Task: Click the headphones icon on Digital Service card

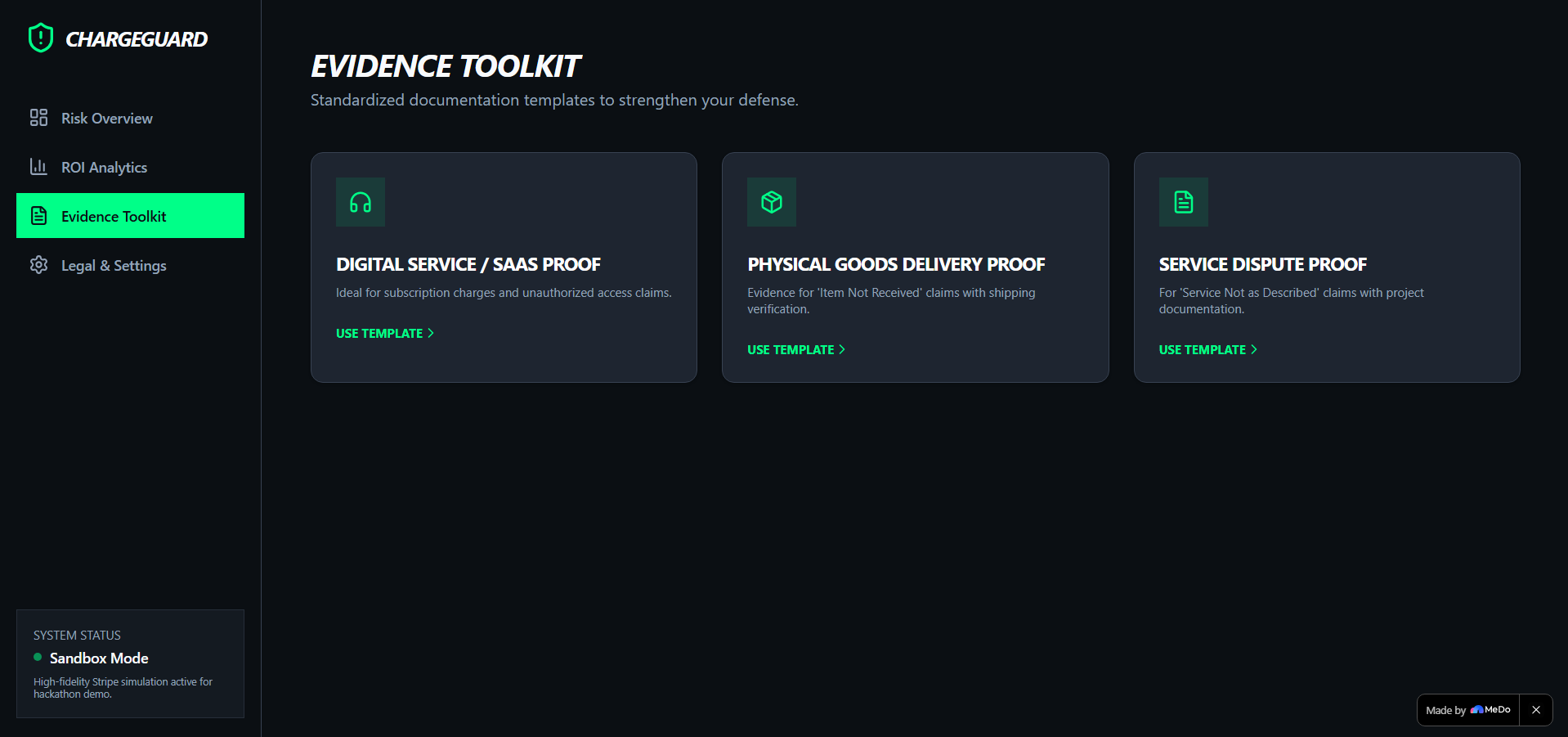Action: [x=361, y=202]
